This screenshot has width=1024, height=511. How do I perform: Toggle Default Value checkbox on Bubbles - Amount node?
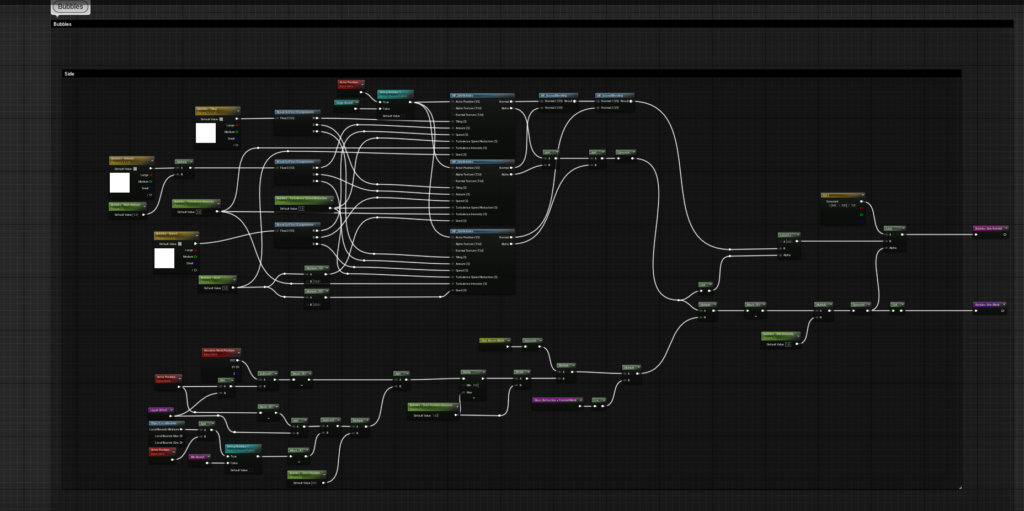click(x=134, y=170)
